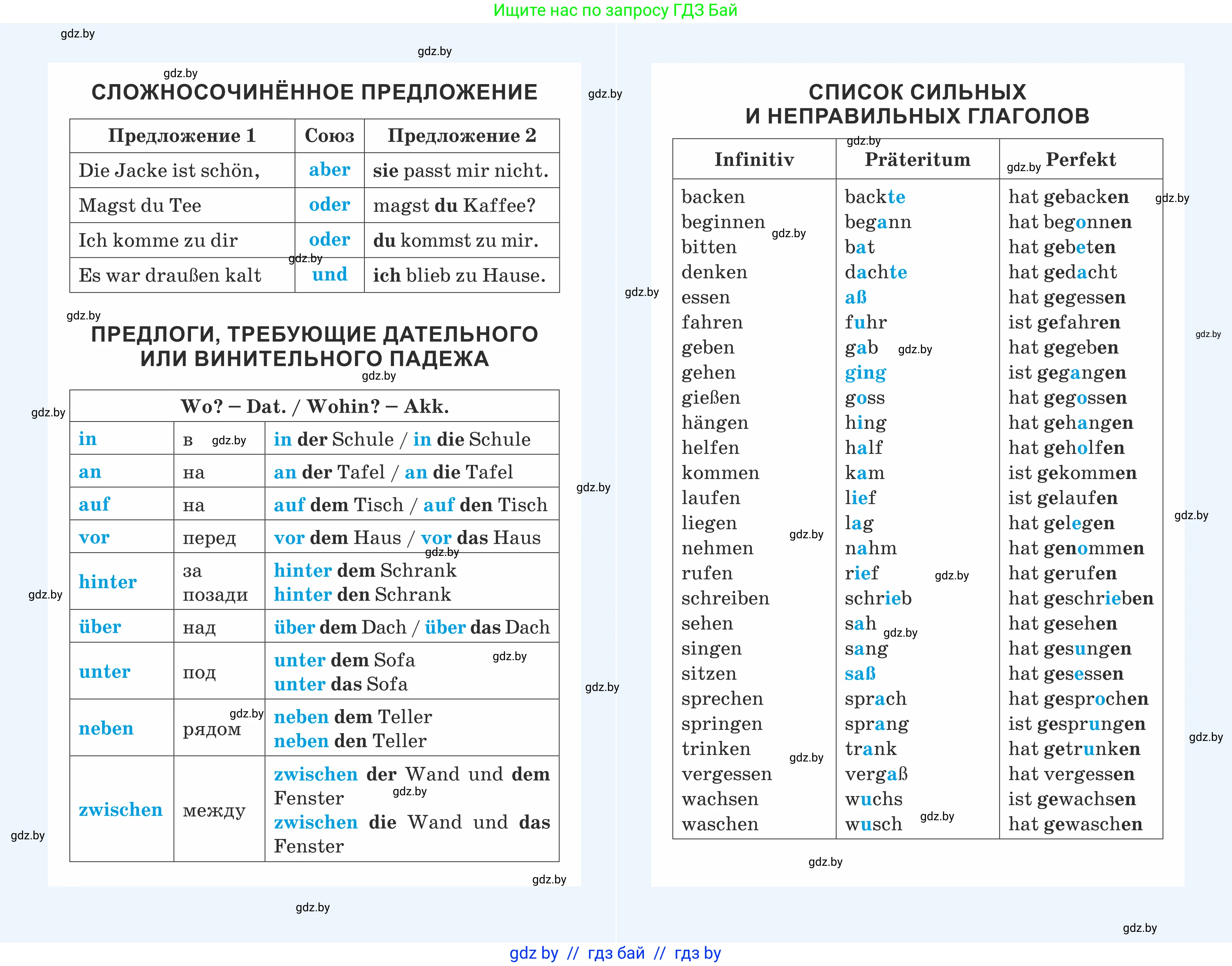Image resolution: width=1232 pixels, height=966 pixels.
Task: Click the preposition 'hinter' in the left column
Action: 108,582
